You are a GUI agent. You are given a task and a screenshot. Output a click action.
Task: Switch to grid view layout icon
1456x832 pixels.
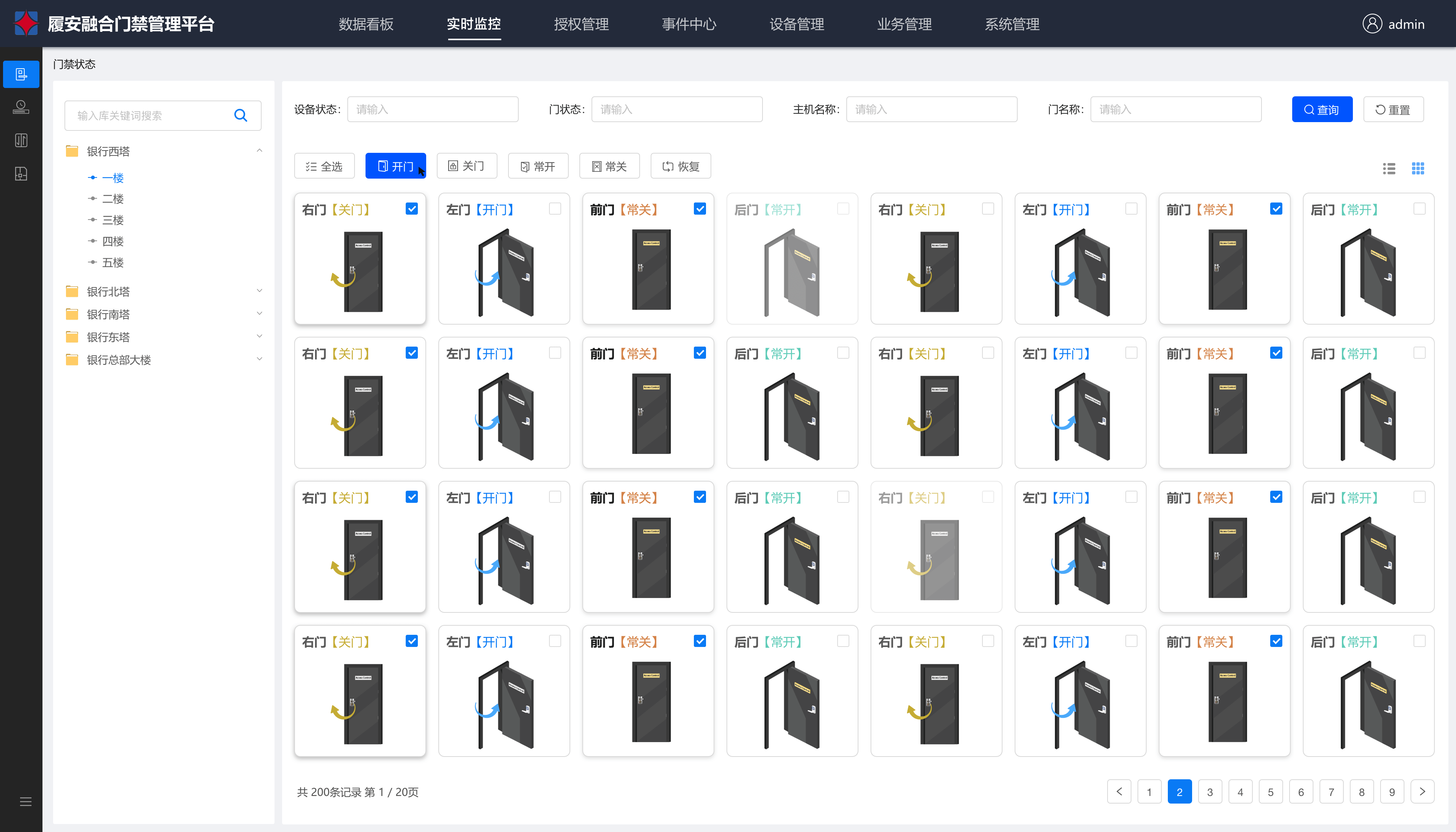tap(1418, 169)
